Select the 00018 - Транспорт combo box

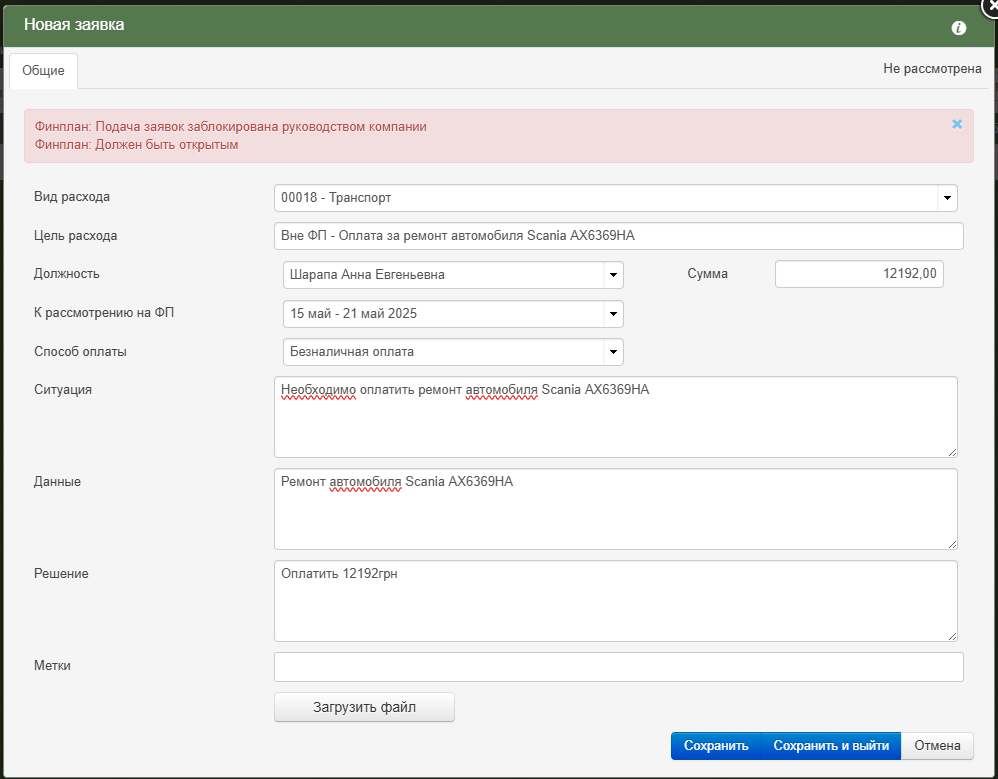(615, 198)
